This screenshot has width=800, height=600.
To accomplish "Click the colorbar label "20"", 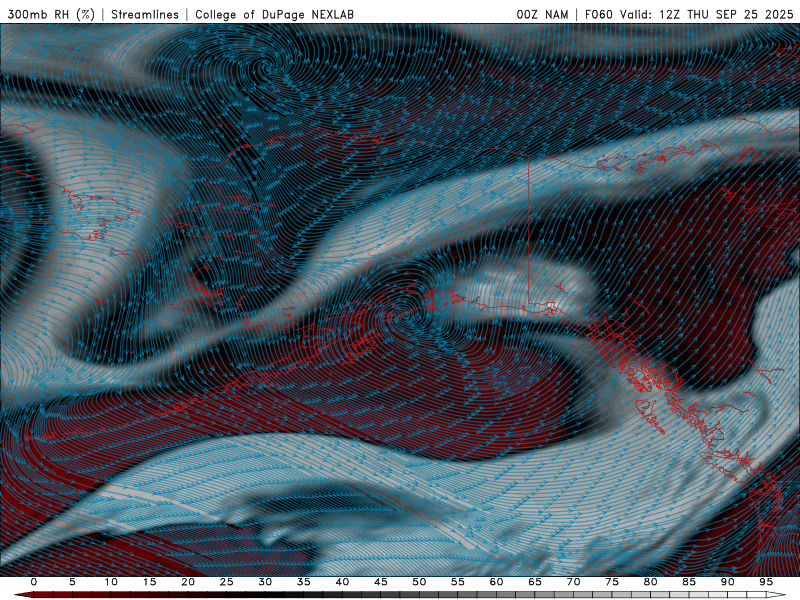I will point(188,582).
